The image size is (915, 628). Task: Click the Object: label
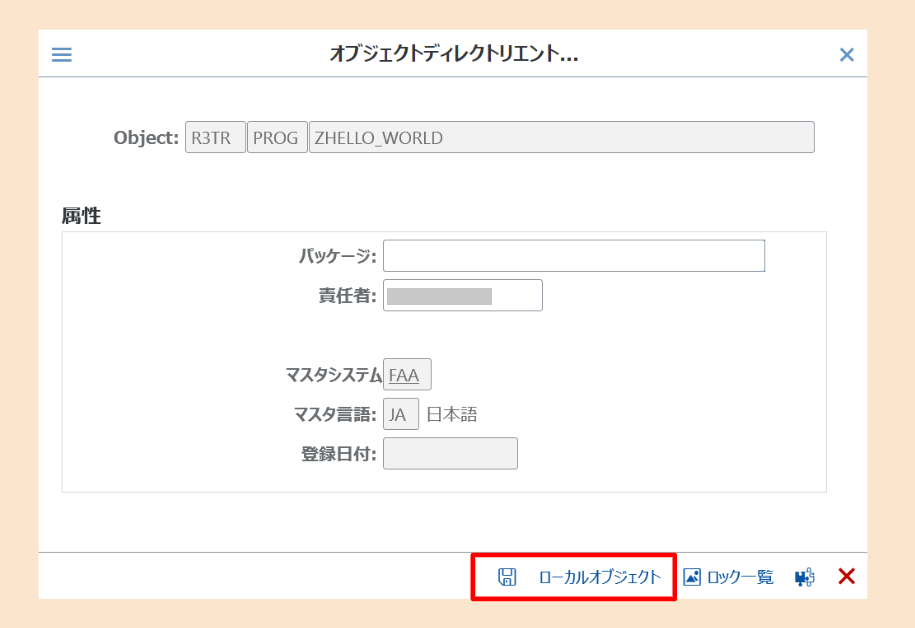[x=146, y=138]
